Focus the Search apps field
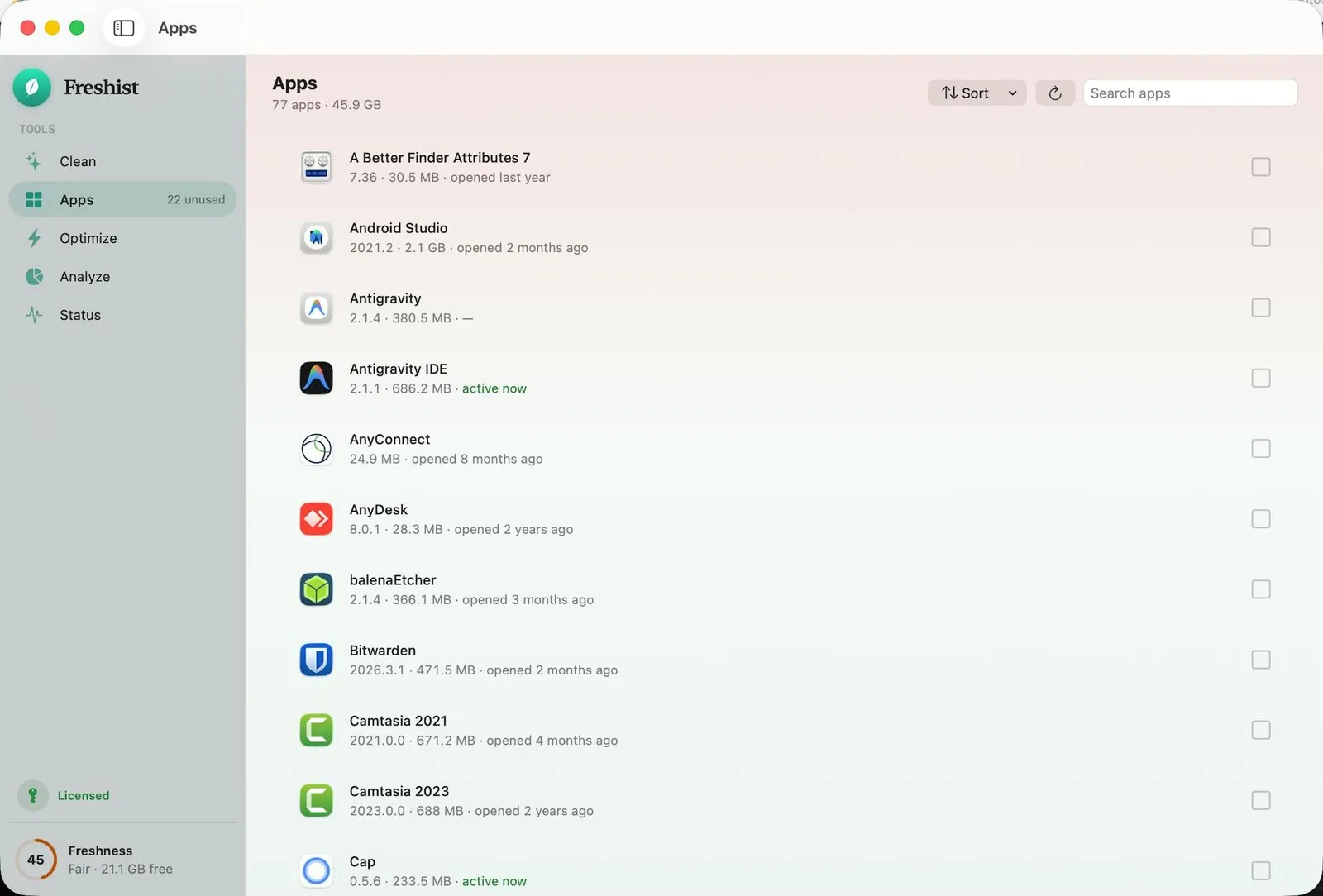 (1190, 93)
